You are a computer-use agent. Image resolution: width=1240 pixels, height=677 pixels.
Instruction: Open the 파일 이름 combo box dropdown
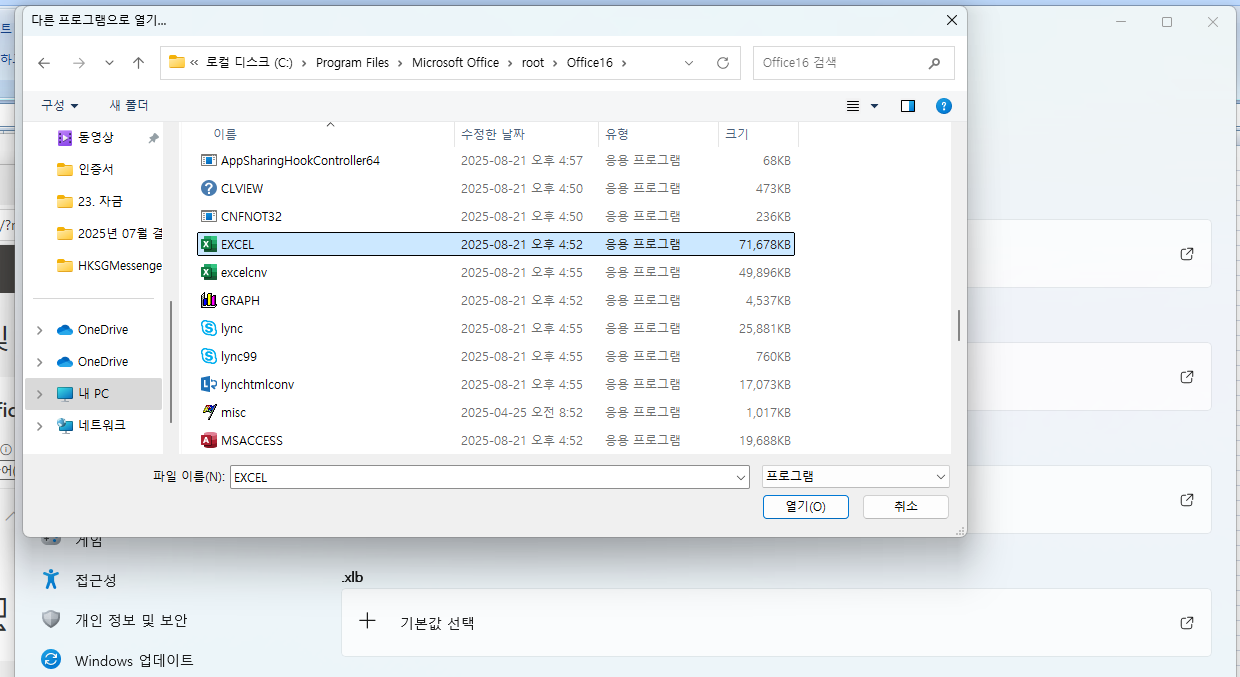tap(740, 478)
